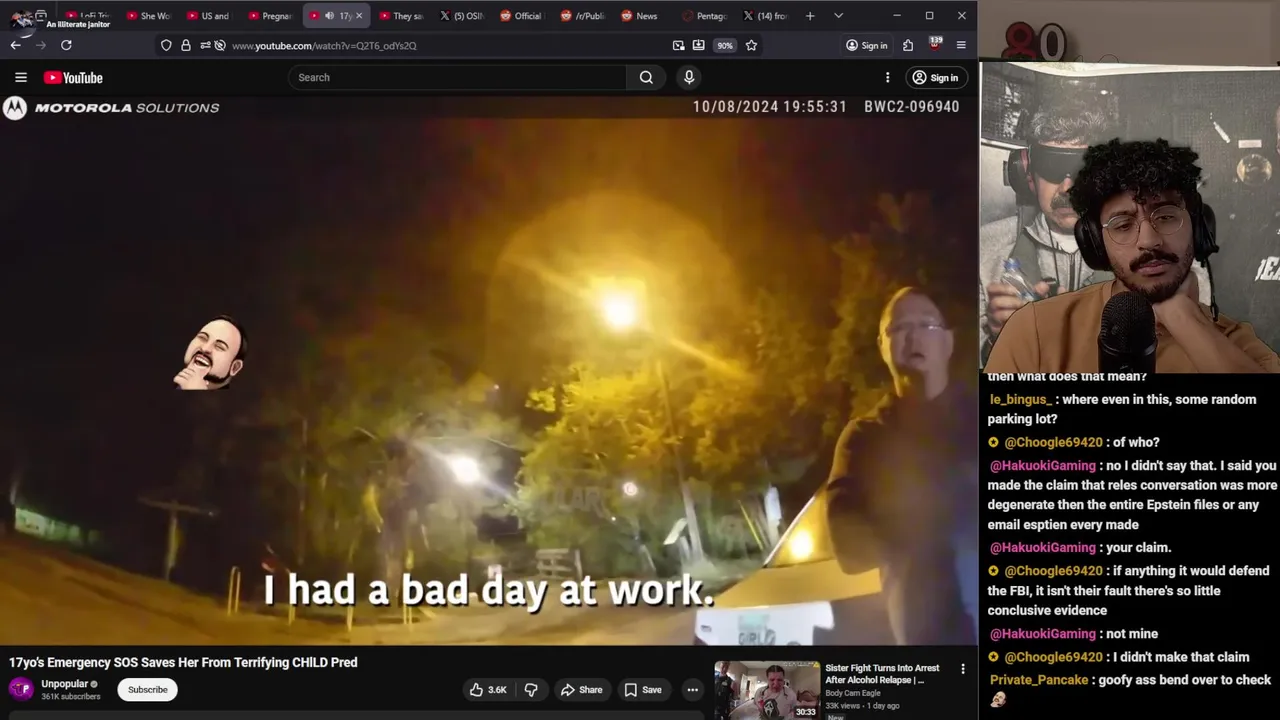Open Sister Fight Turns Into Arrest thumbnail
This screenshot has width=1280, height=720.
coord(767,689)
